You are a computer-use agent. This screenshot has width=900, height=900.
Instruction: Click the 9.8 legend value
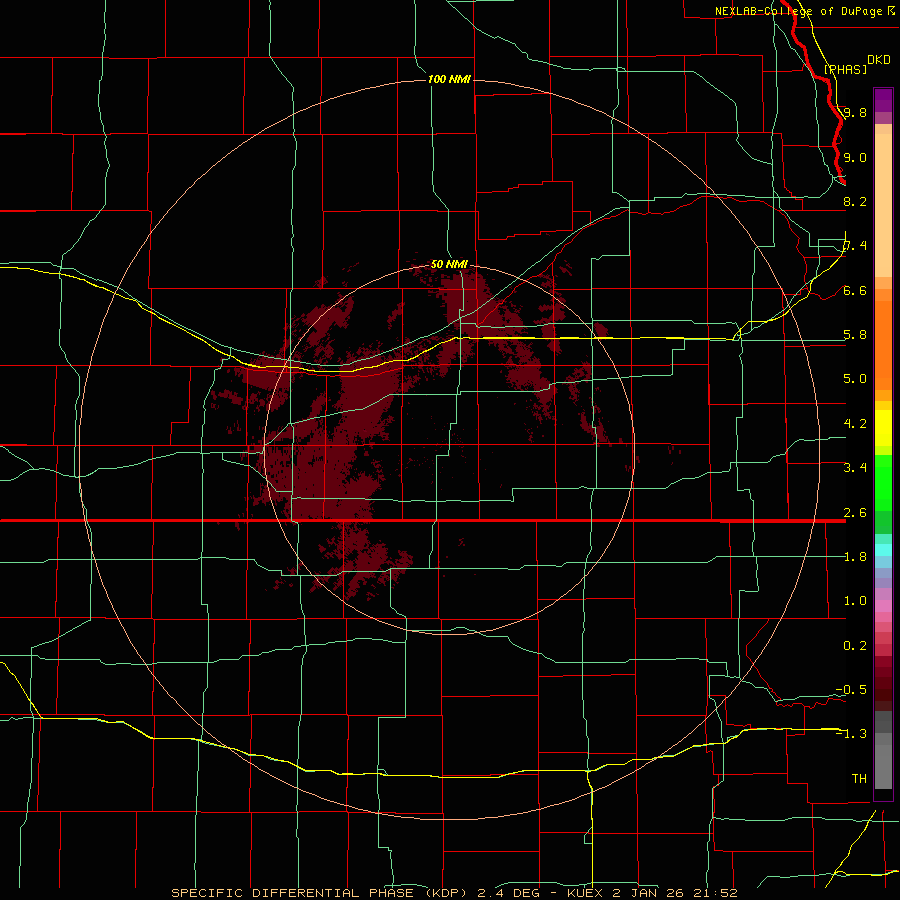coord(855,113)
